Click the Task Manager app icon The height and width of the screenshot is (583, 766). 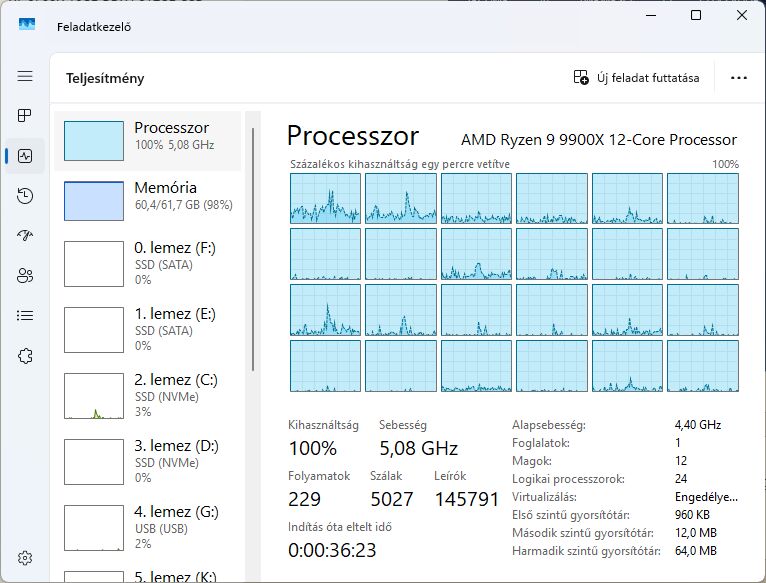click(27, 24)
